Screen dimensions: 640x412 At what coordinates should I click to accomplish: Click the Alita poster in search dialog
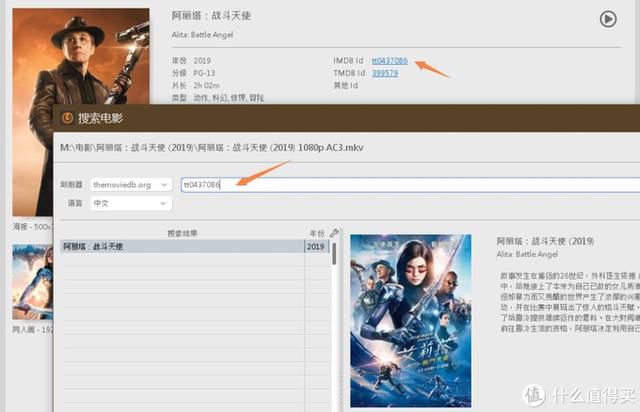coord(411,321)
